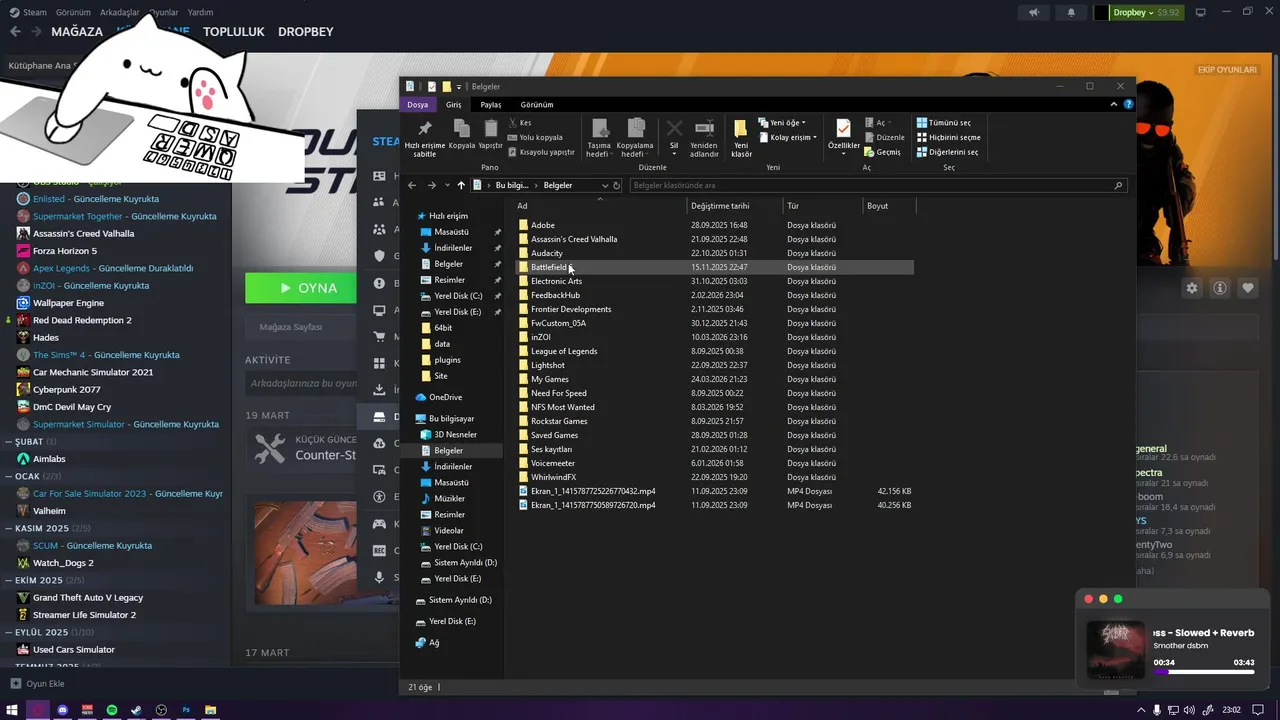Open Explorer help question mark icon
The image size is (1280, 720).
click(x=1128, y=104)
